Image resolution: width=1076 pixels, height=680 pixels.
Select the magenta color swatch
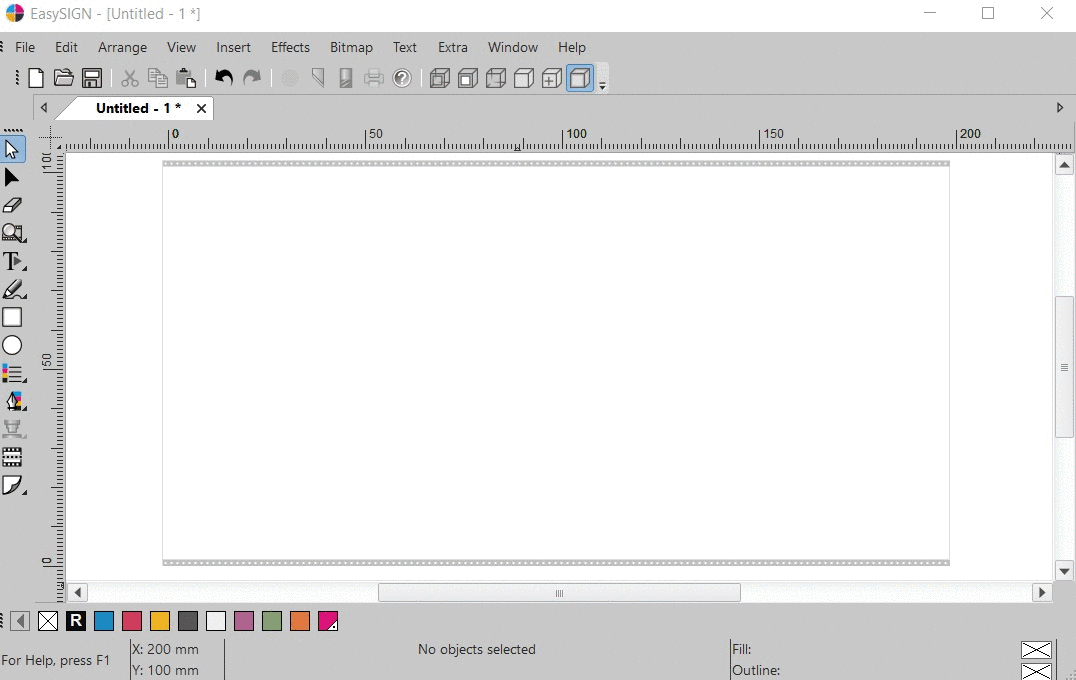click(x=328, y=621)
